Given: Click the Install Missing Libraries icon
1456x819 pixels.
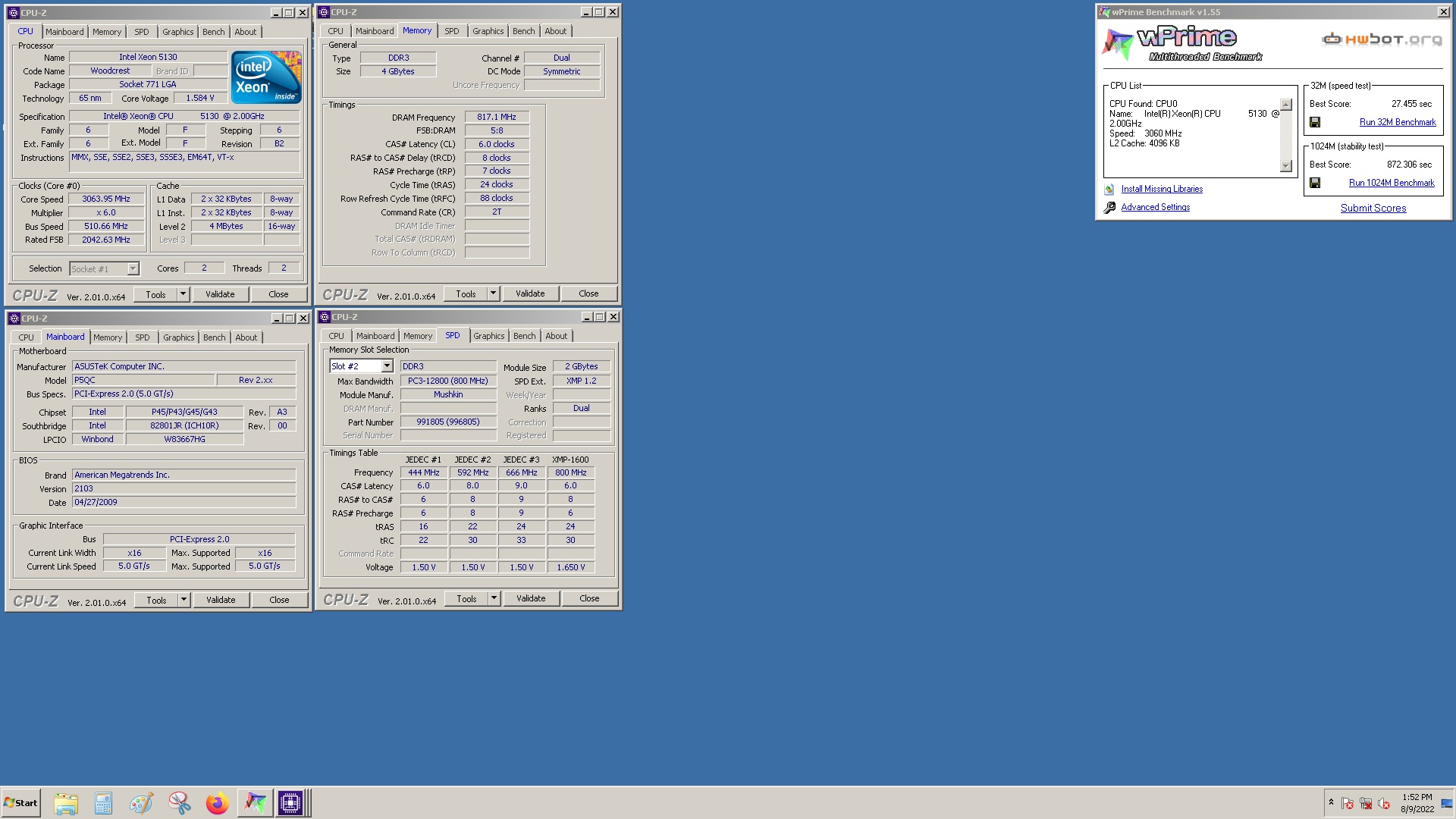Looking at the screenshot, I should [1109, 190].
